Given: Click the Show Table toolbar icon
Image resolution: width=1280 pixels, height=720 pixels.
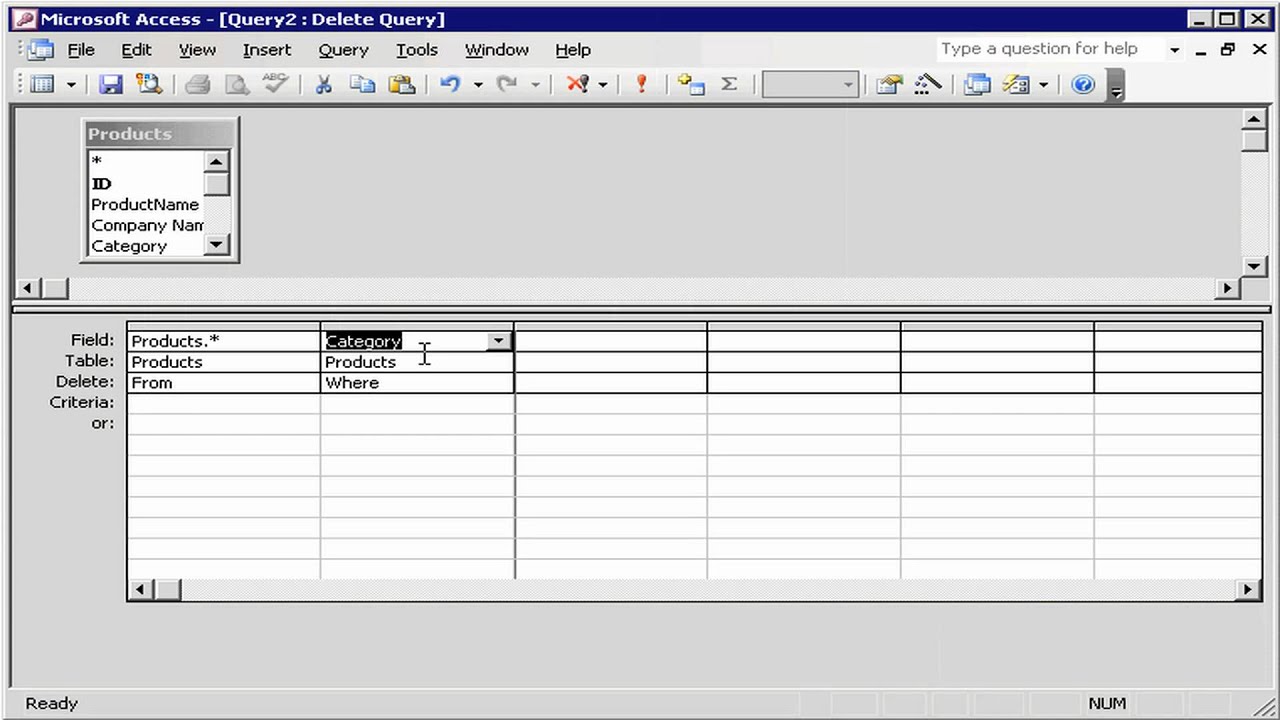Looking at the screenshot, I should coord(691,85).
